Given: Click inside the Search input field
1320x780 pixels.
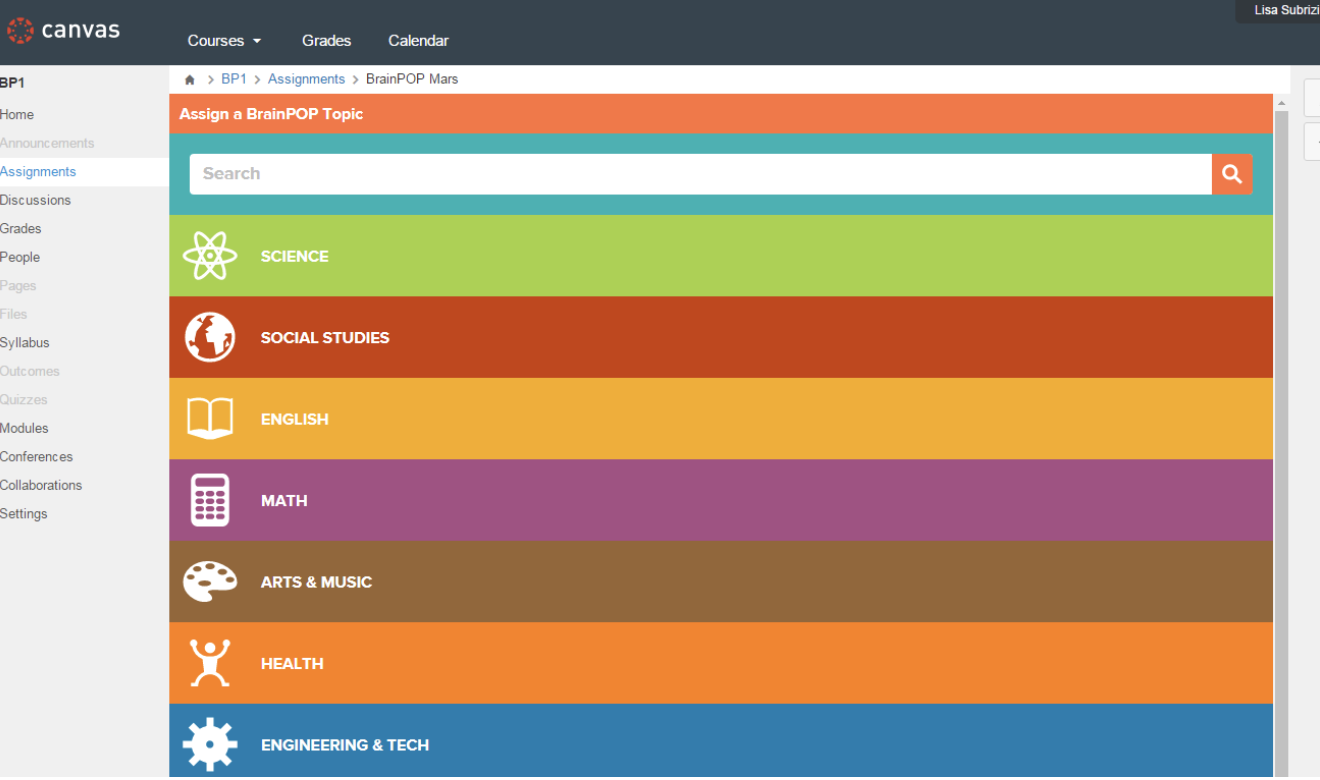Looking at the screenshot, I should point(700,174).
